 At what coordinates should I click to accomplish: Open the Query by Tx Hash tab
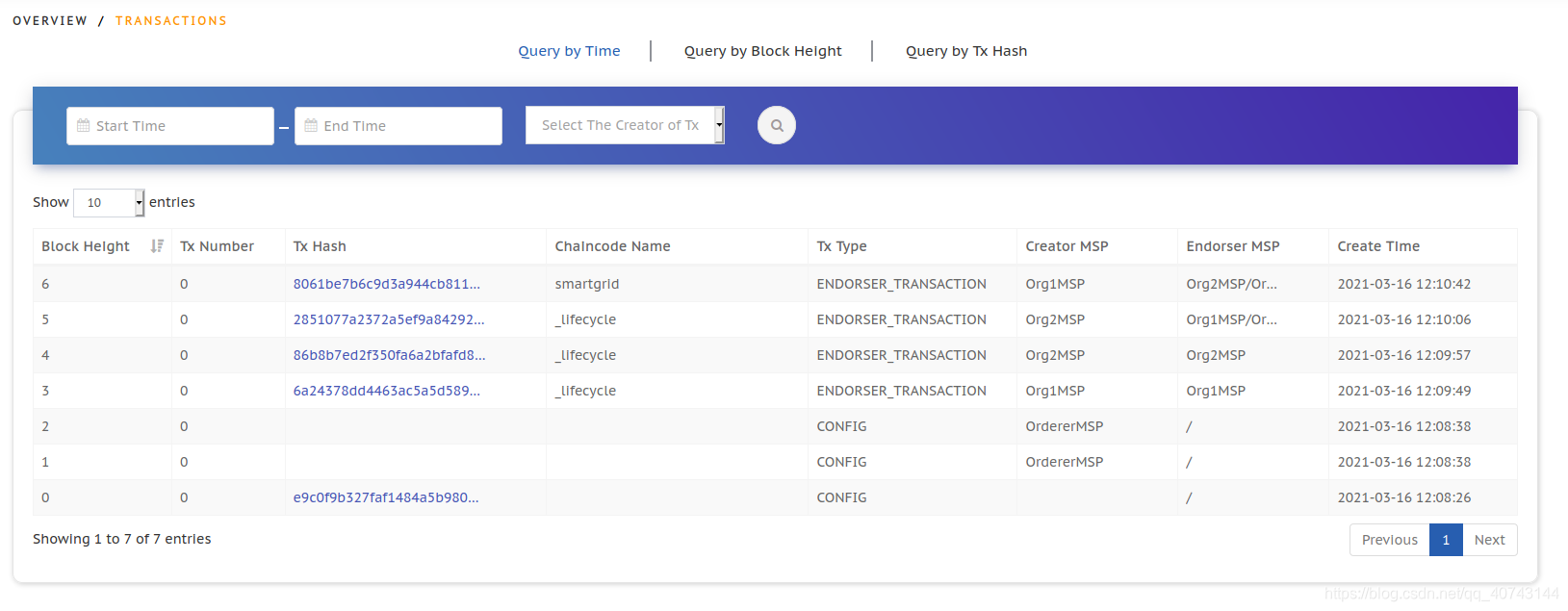(x=966, y=51)
